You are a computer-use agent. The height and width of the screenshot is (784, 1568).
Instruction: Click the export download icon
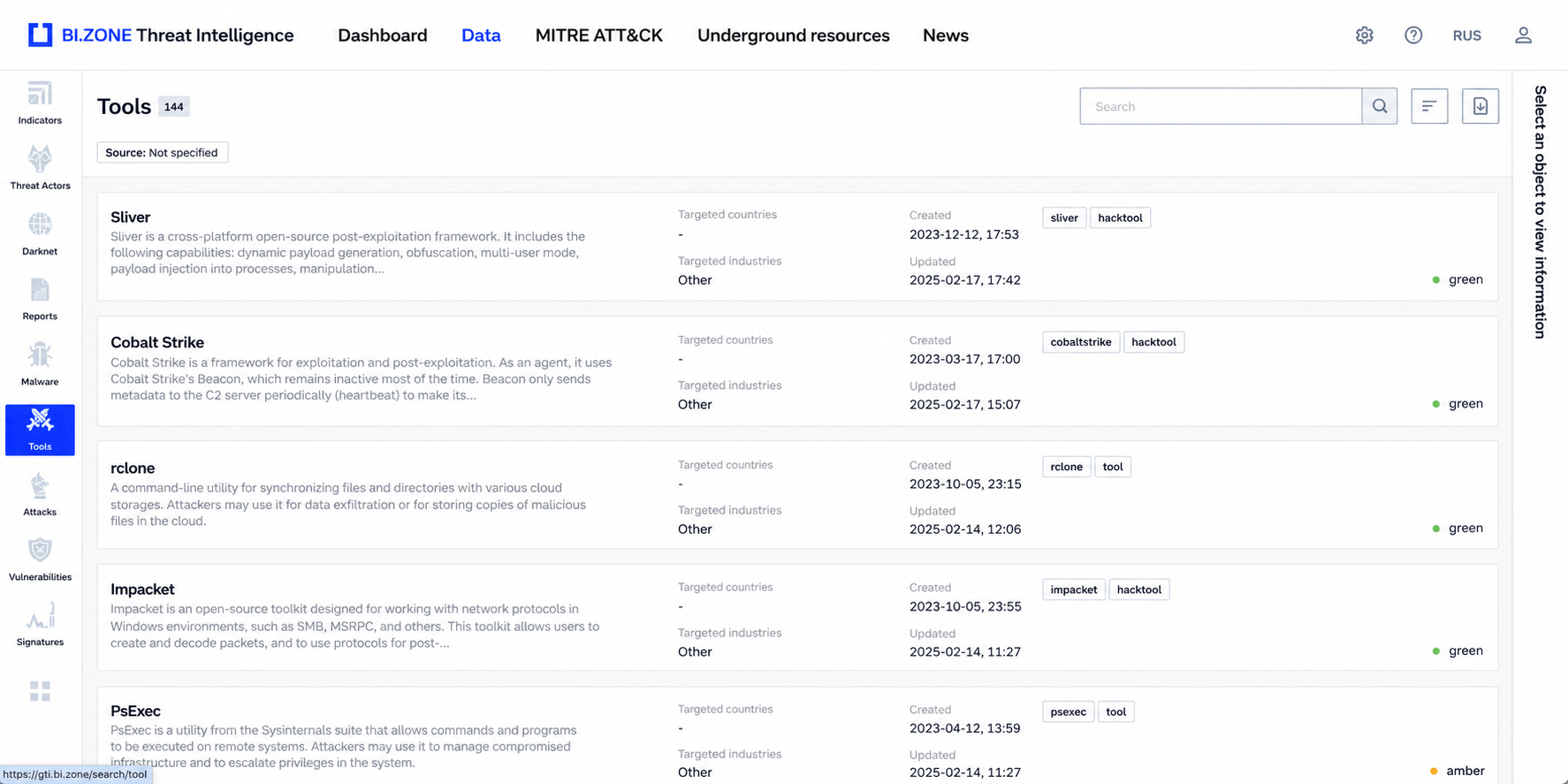click(1480, 106)
